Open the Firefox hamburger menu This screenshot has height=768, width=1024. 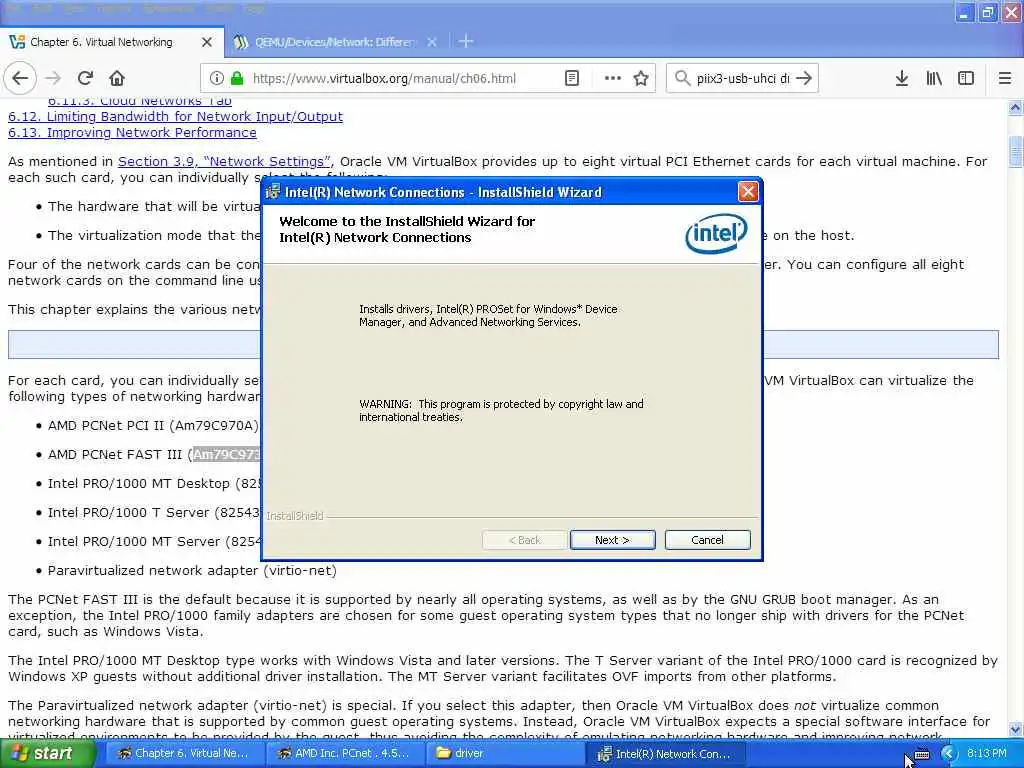click(1005, 78)
